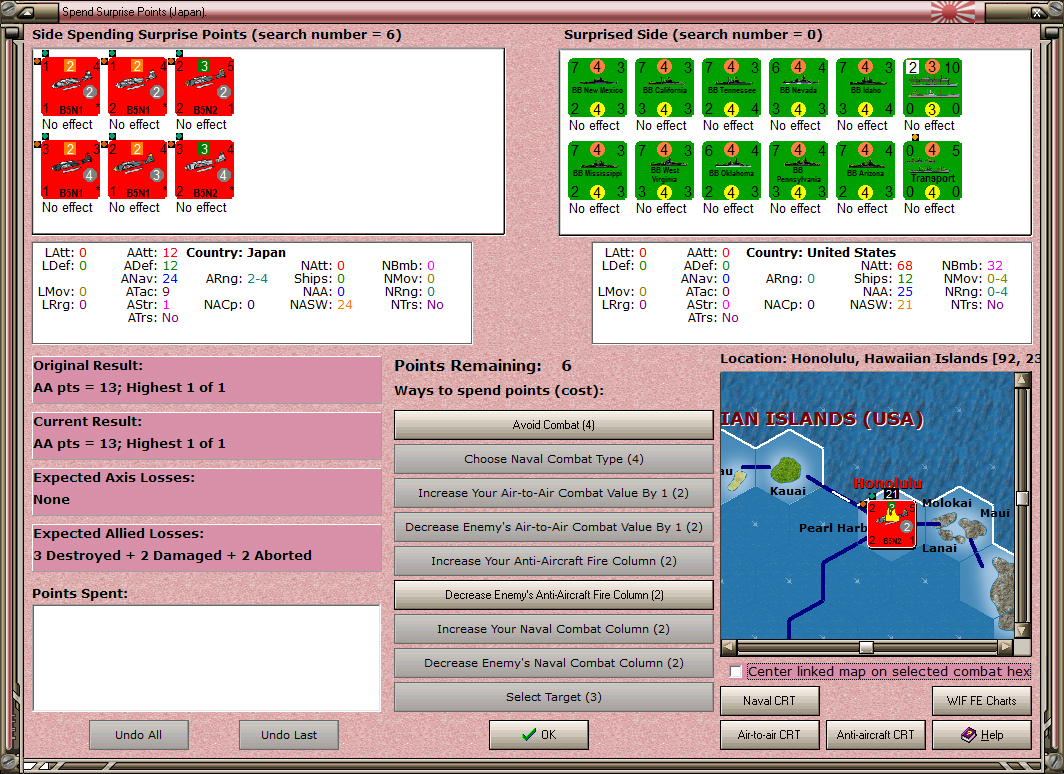
Task: Click the Kauai island on the map
Action: click(786, 470)
